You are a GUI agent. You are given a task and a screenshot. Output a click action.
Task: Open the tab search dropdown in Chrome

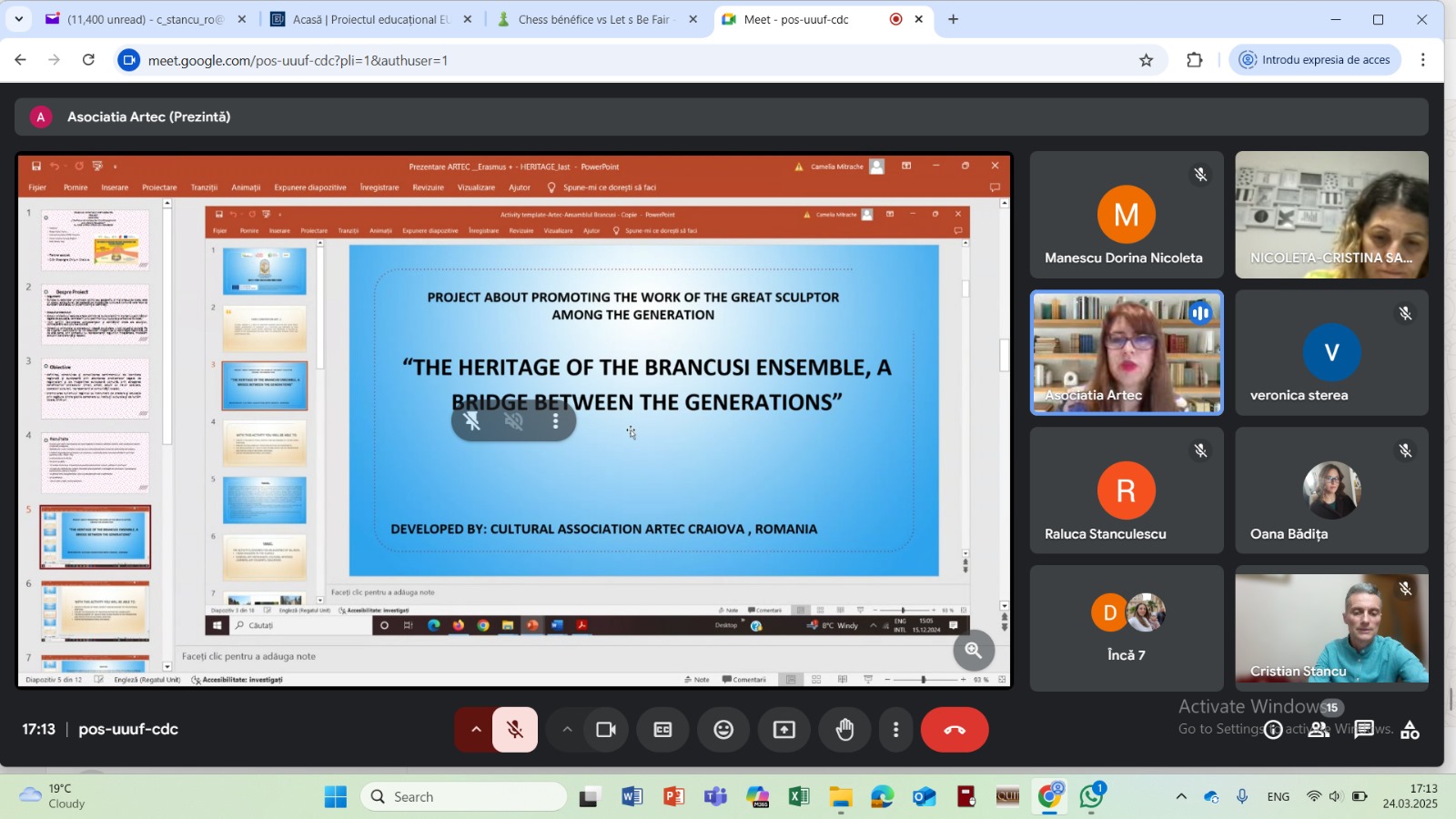[18, 19]
